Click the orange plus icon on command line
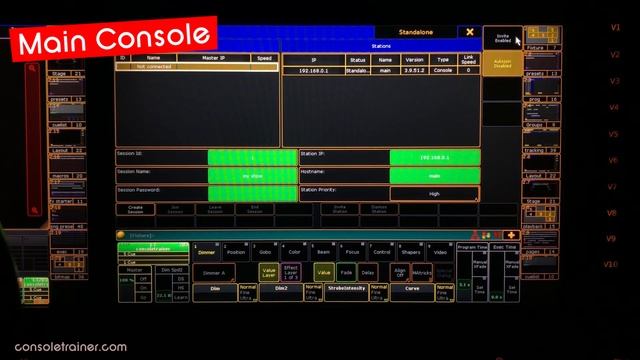 point(511,235)
